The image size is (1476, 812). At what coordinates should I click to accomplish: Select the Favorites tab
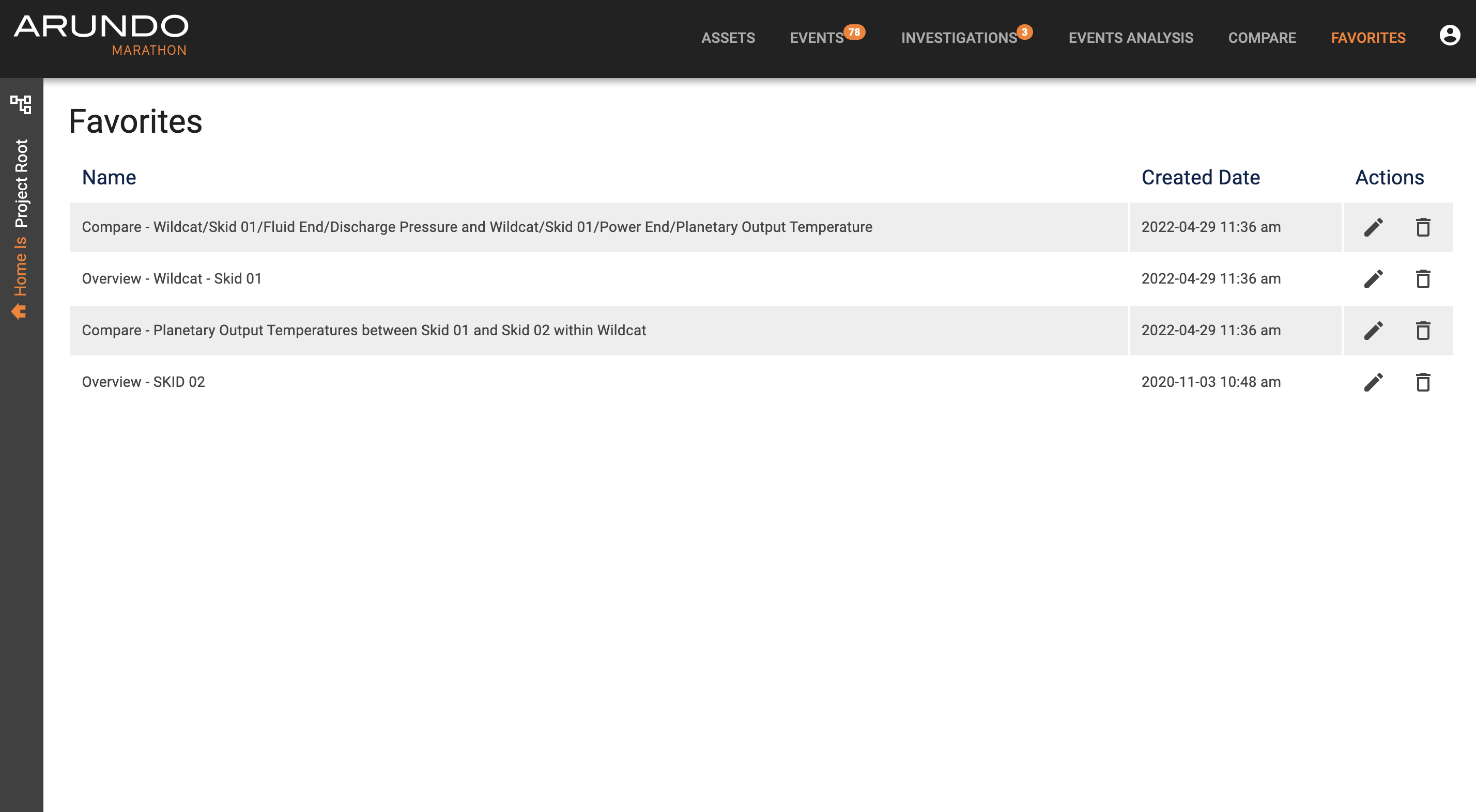click(1367, 38)
